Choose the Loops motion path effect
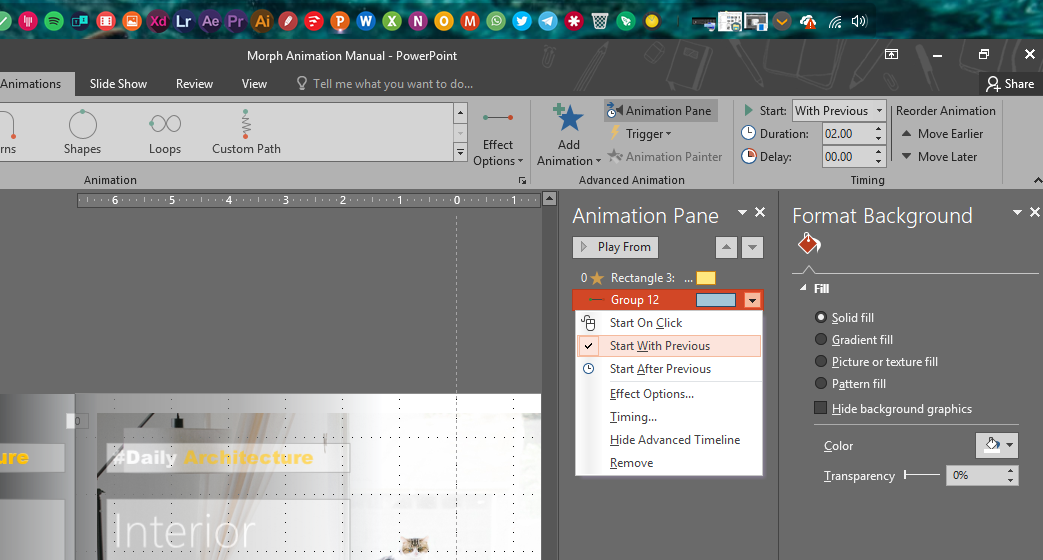 [165, 124]
